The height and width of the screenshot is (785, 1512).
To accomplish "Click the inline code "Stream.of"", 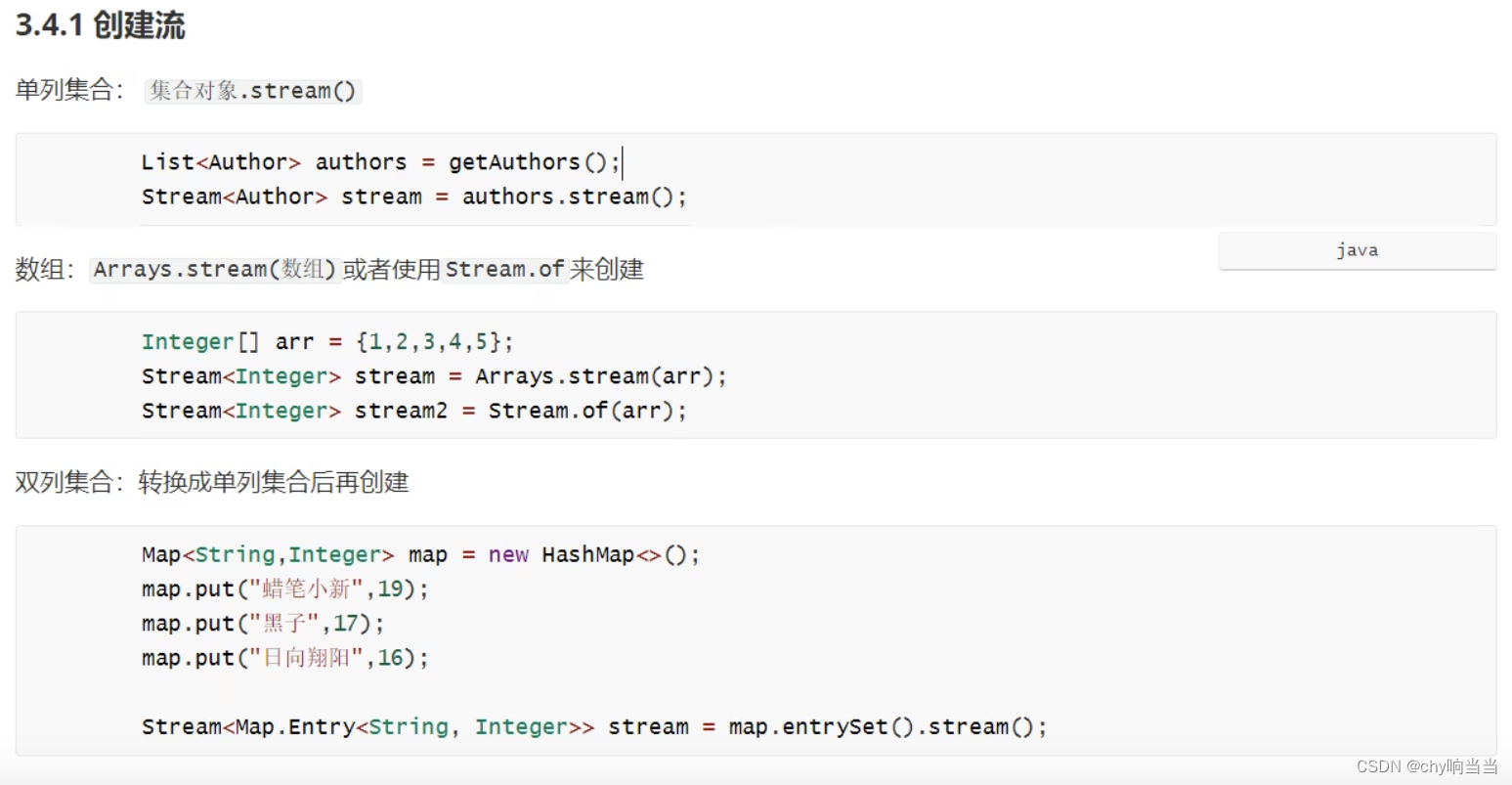I will [x=504, y=269].
